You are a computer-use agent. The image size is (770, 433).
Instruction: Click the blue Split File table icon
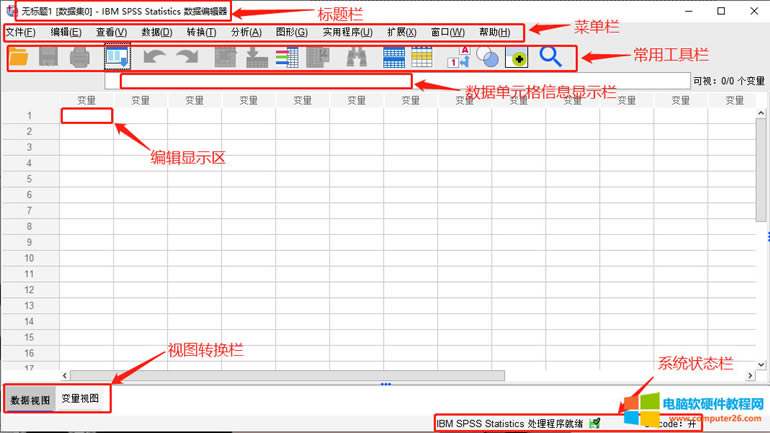tap(394, 57)
